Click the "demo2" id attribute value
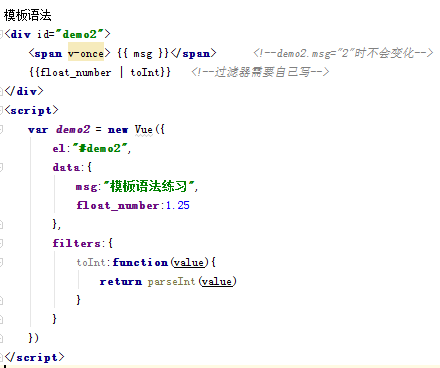This screenshot has height=368, width=440. (80, 34)
